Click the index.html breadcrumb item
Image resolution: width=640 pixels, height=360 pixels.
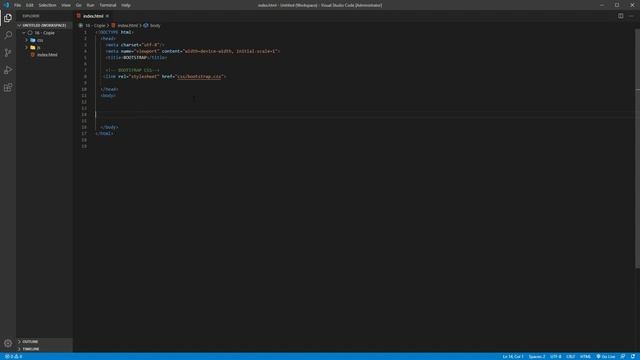tap(125, 25)
